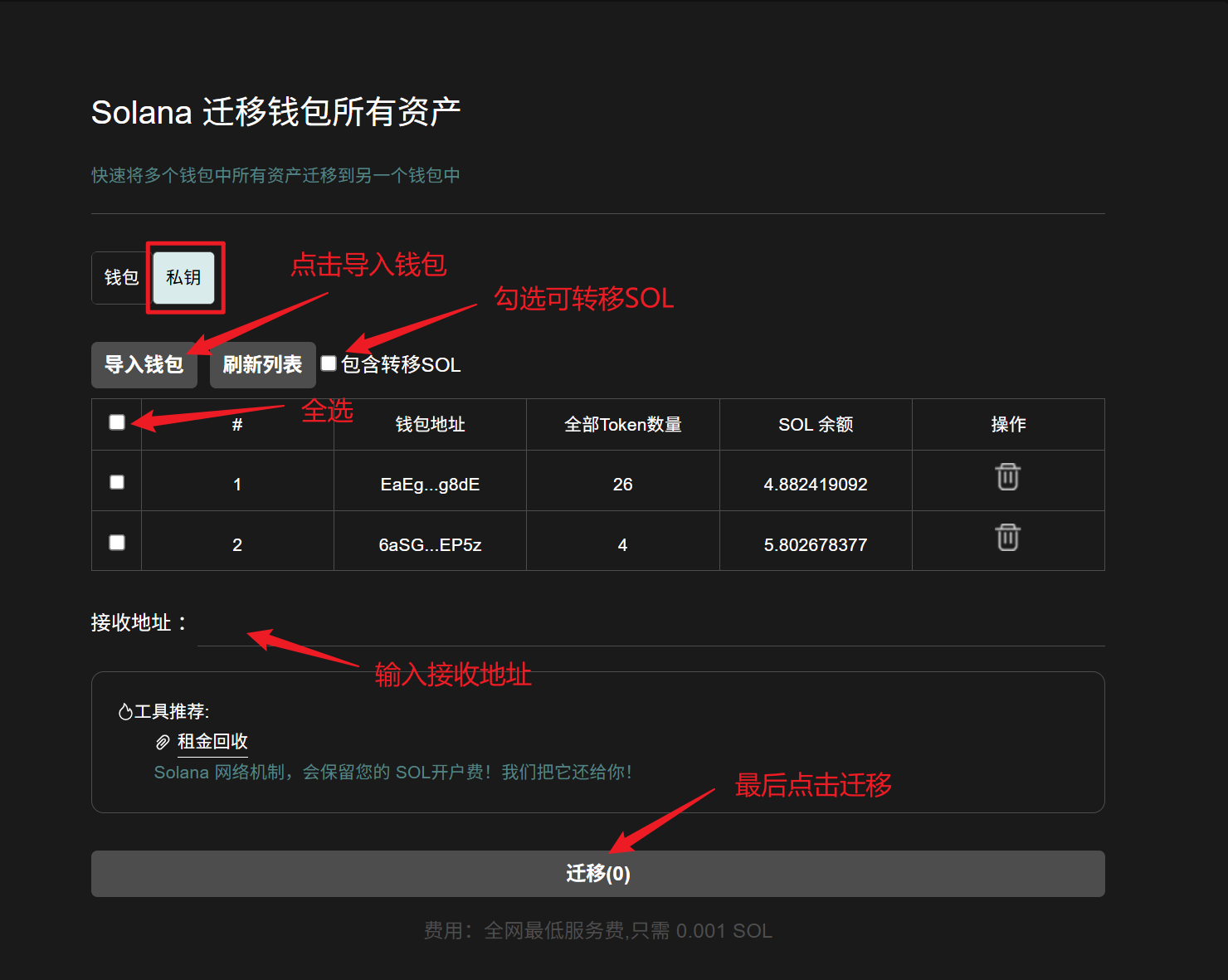This screenshot has width=1228, height=980.
Task: Delete wallet row 2 with trash icon
Action: pos(1007,538)
